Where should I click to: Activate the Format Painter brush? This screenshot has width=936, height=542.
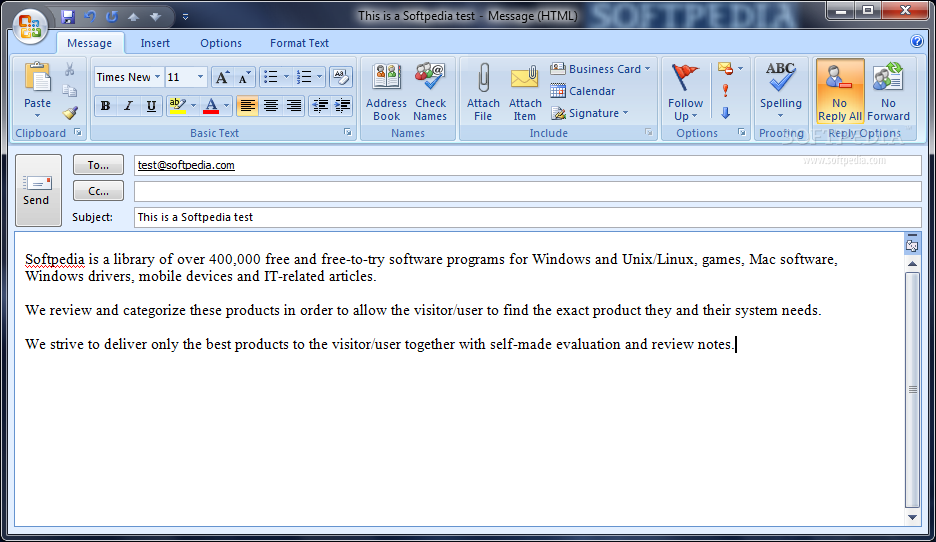(x=70, y=112)
